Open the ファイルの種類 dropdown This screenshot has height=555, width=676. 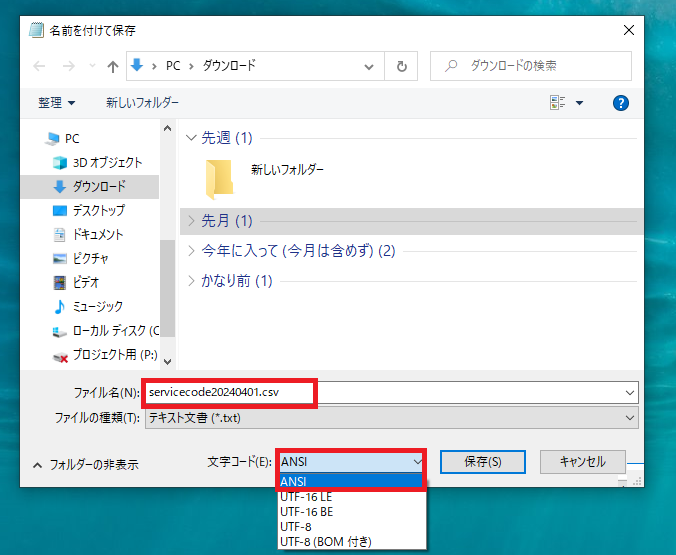click(391, 418)
